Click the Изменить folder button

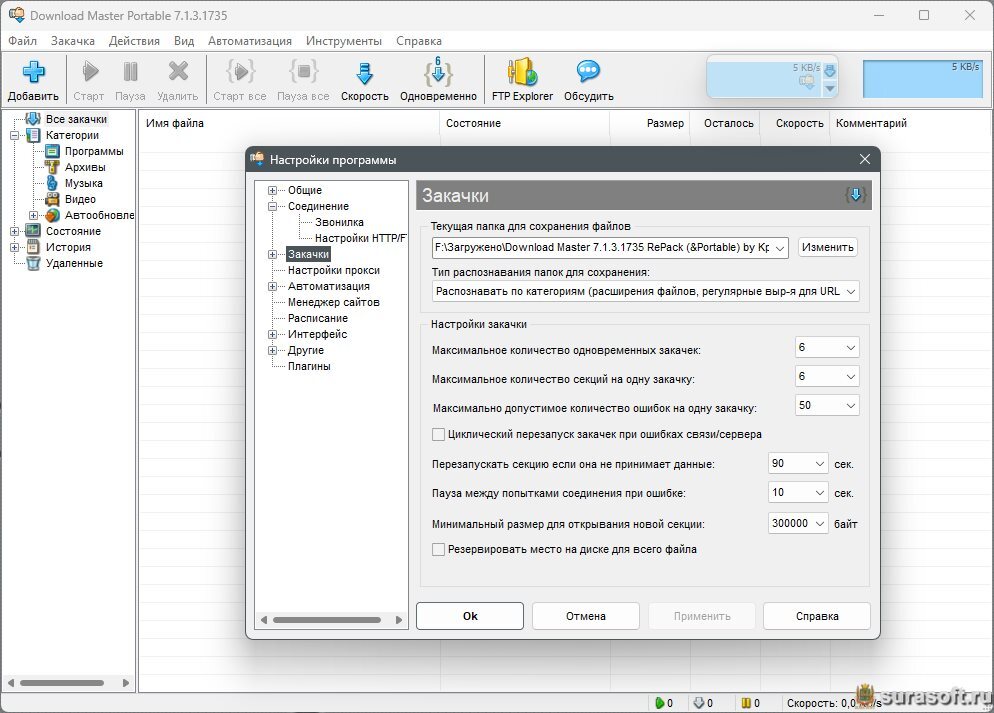827,247
